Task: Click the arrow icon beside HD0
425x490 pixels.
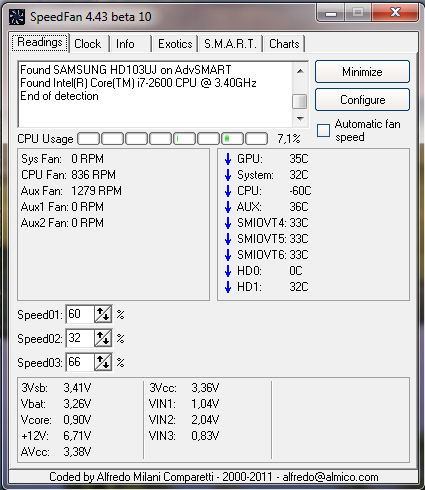Action: [228, 271]
